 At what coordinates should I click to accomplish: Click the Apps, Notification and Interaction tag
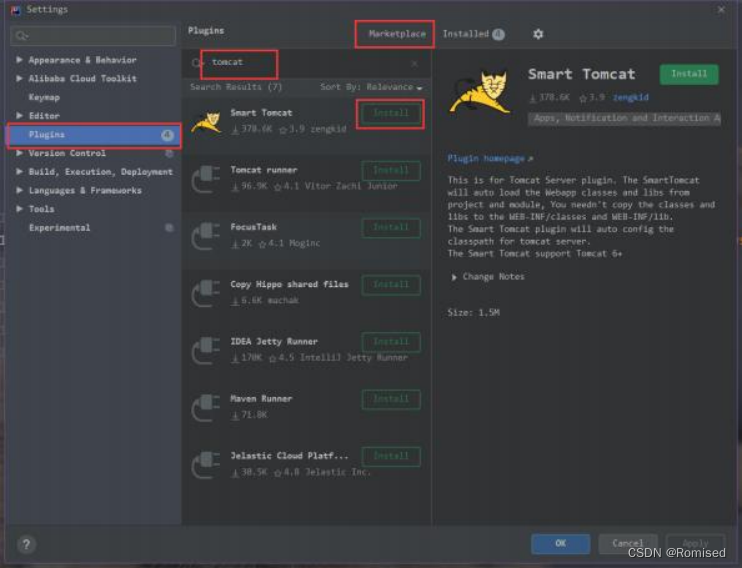click(x=624, y=118)
